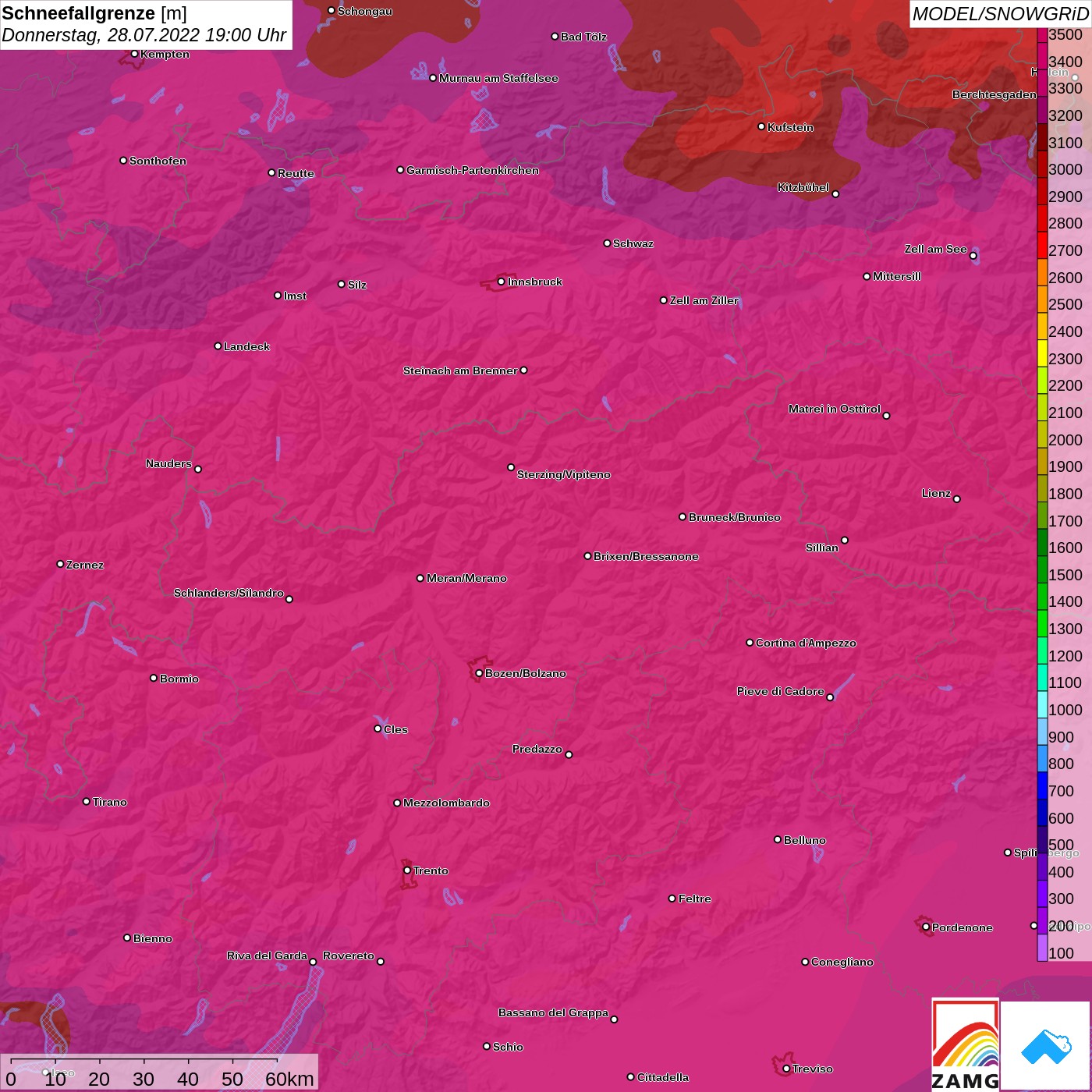Click the ZAMG rainbow logo
This screenshot has height=1092, width=1092.
[x=965, y=1044]
